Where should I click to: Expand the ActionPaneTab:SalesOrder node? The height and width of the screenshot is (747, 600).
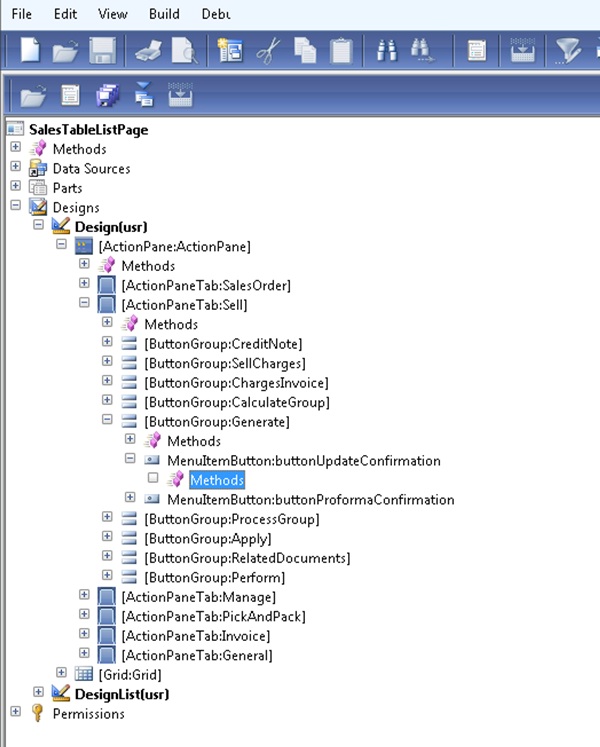click(85, 285)
